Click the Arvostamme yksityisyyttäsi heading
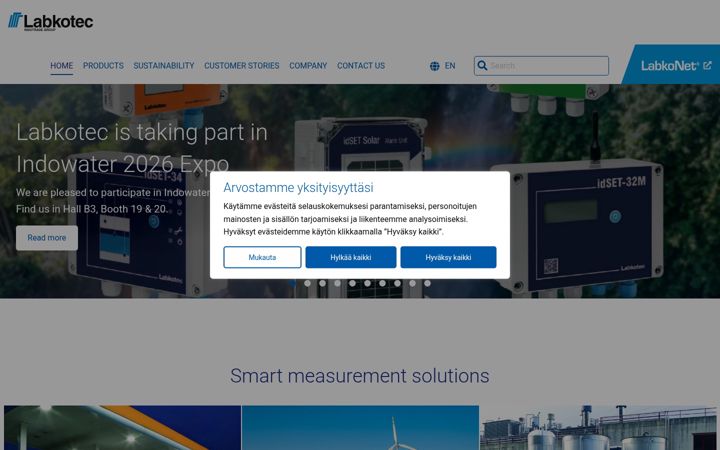Screen dimensions: 720x450 pyautogui.click(x=298, y=187)
